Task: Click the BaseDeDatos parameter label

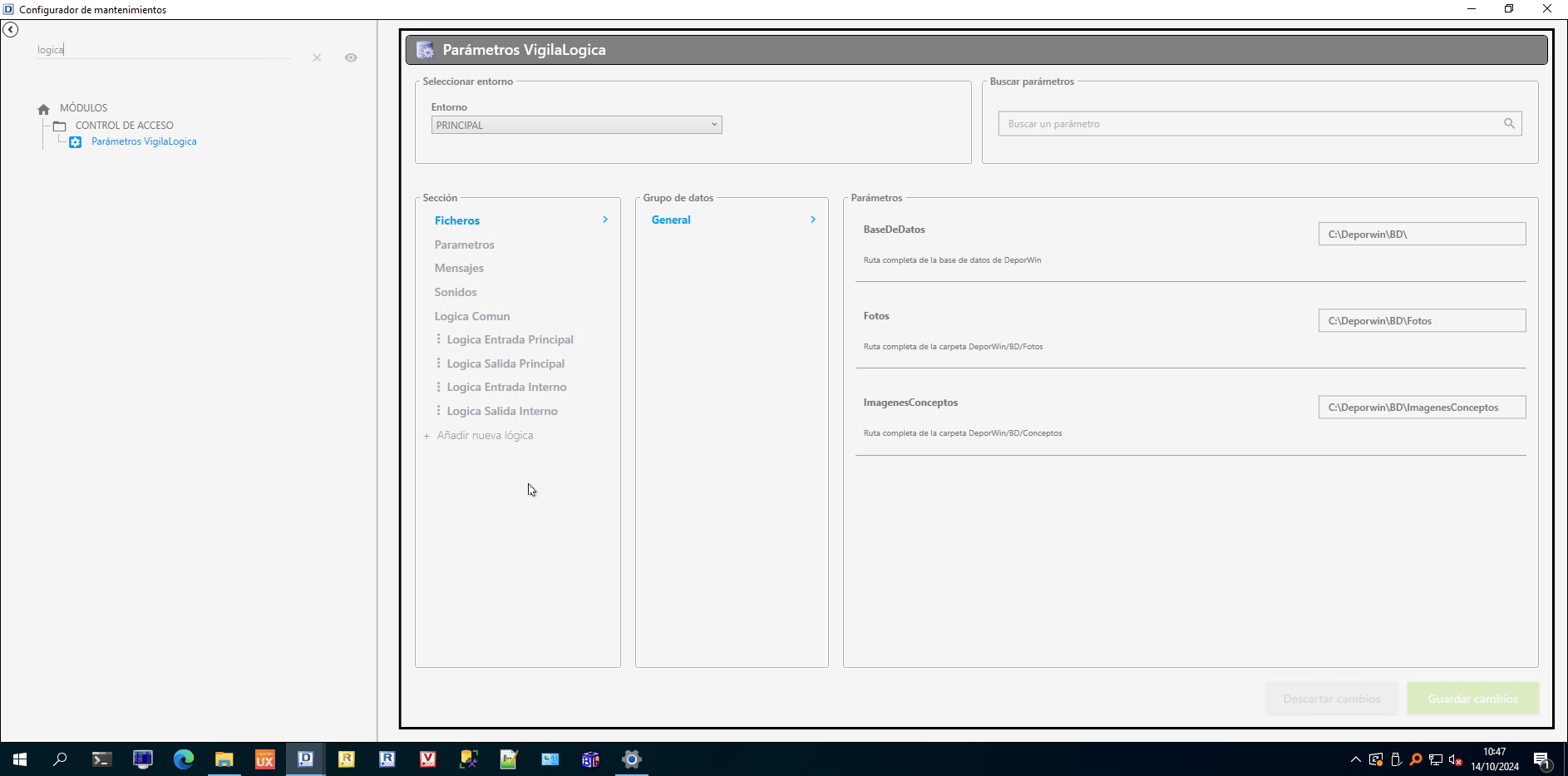Action: tap(894, 230)
